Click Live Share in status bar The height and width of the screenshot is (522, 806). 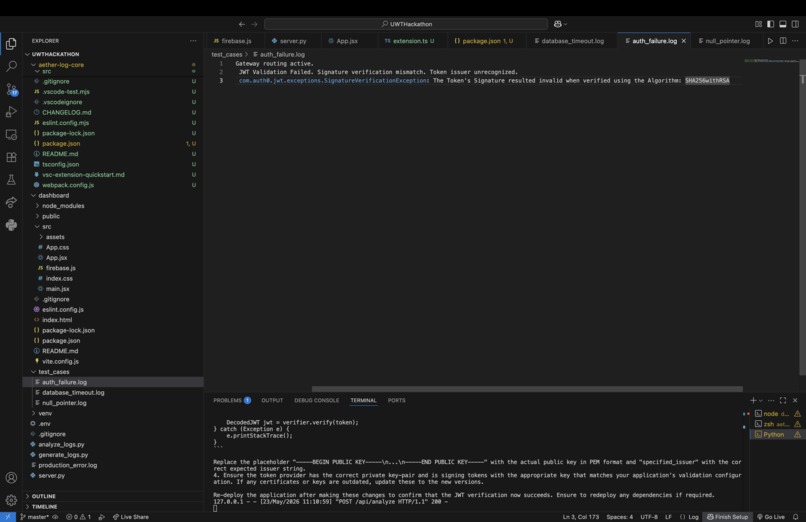click(131, 517)
